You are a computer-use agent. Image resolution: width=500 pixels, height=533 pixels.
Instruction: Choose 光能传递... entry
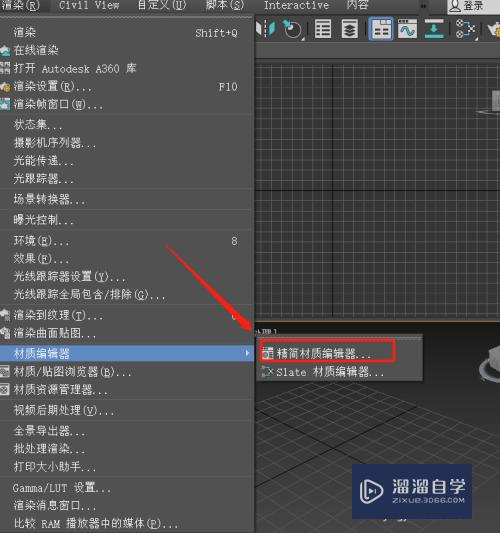[x=126, y=161]
